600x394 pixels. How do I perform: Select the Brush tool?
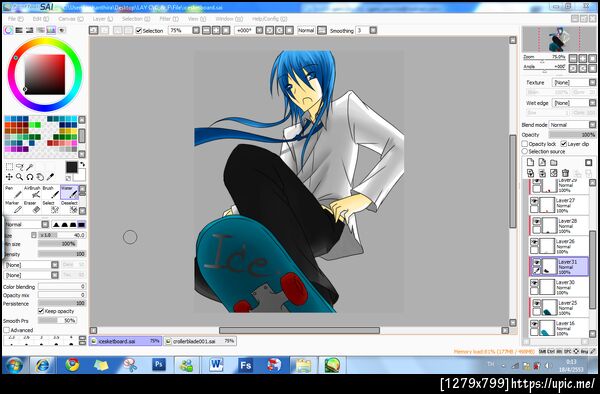pyautogui.click(x=51, y=192)
